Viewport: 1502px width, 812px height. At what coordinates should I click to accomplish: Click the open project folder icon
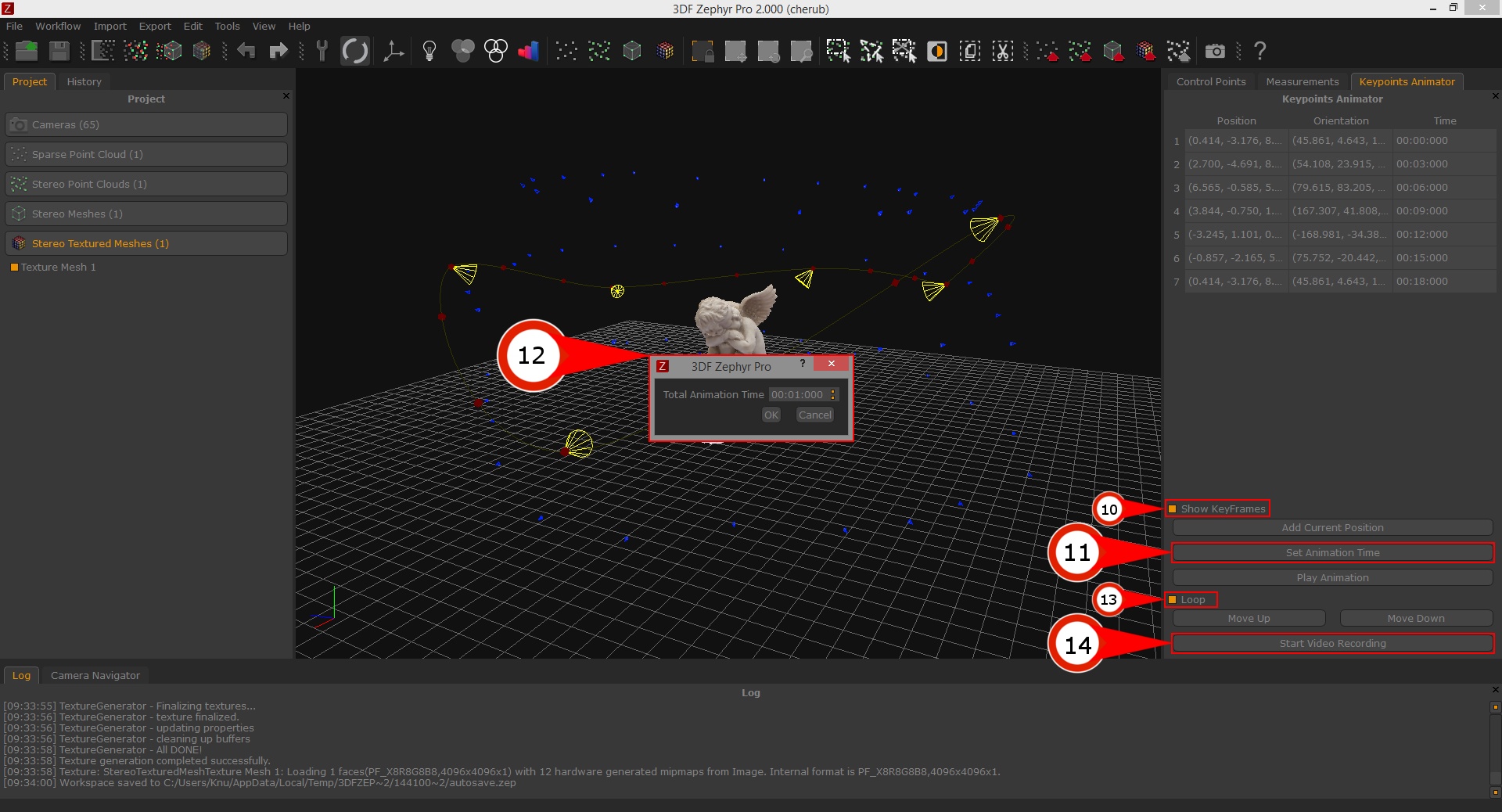pos(27,52)
